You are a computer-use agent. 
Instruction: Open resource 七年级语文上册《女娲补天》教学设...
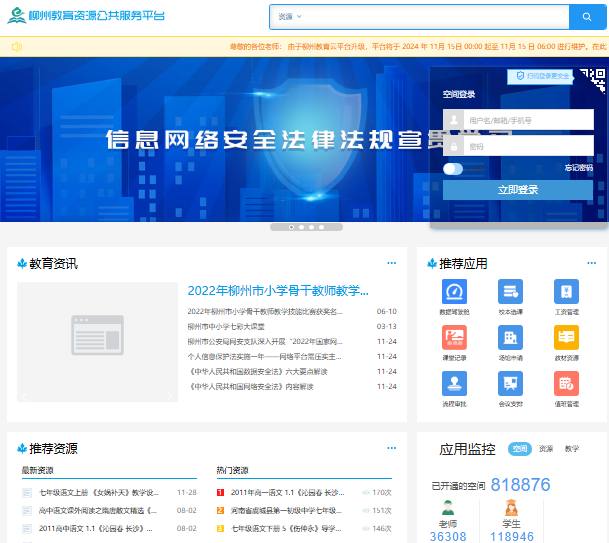coord(99,493)
